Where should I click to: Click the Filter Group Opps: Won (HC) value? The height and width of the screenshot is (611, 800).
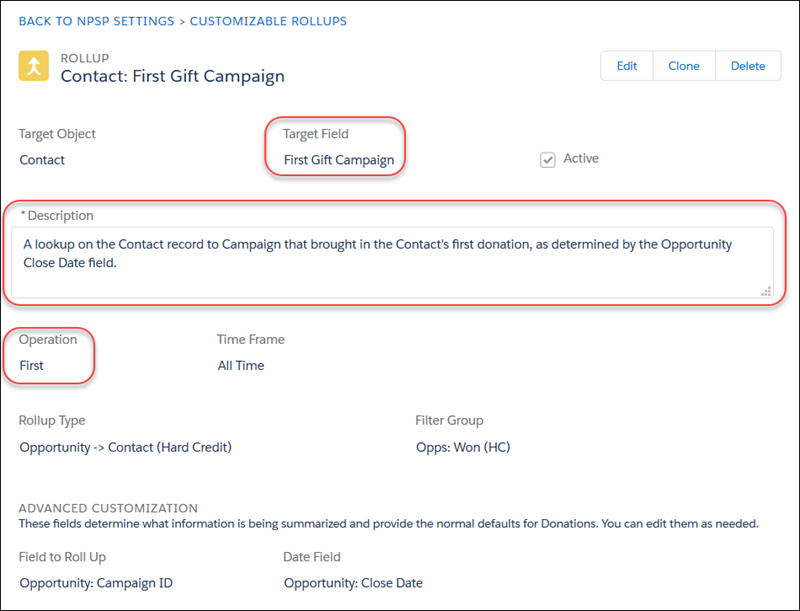coord(462,447)
